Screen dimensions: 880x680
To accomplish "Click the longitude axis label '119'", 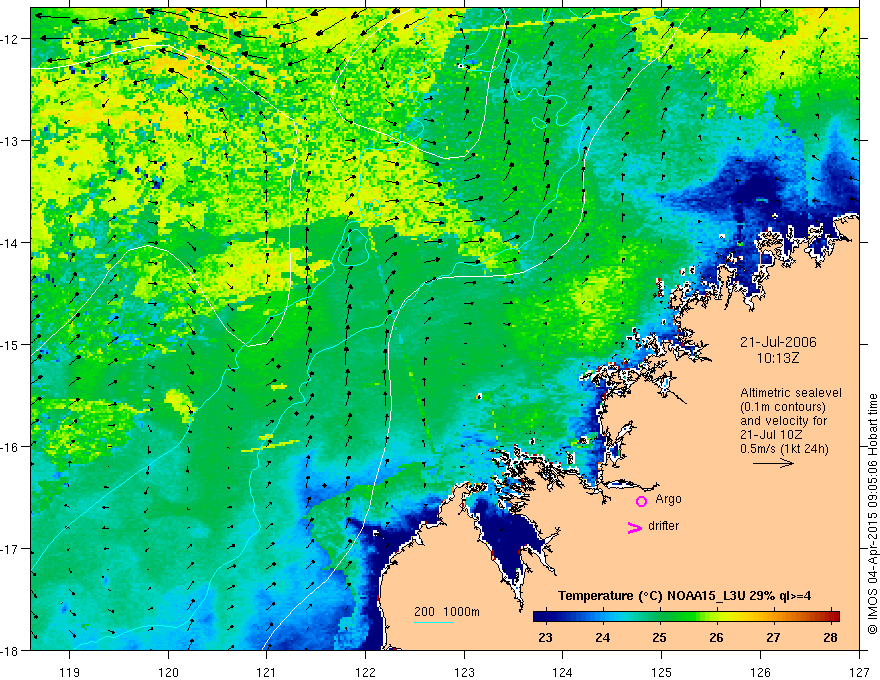I will pyautogui.click(x=70, y=672).
